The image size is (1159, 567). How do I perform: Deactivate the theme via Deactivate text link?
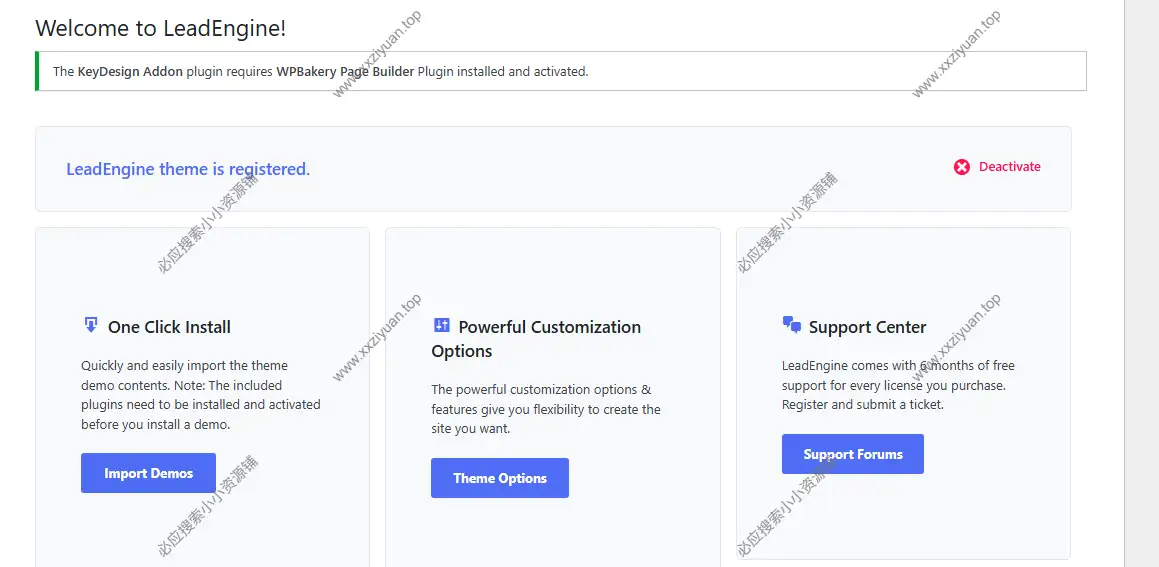tap(1009, 167)
